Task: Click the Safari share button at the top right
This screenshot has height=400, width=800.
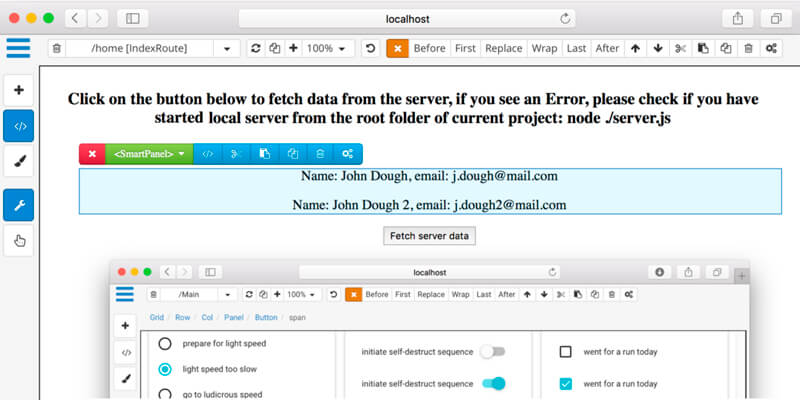Action: click(738, 18)
